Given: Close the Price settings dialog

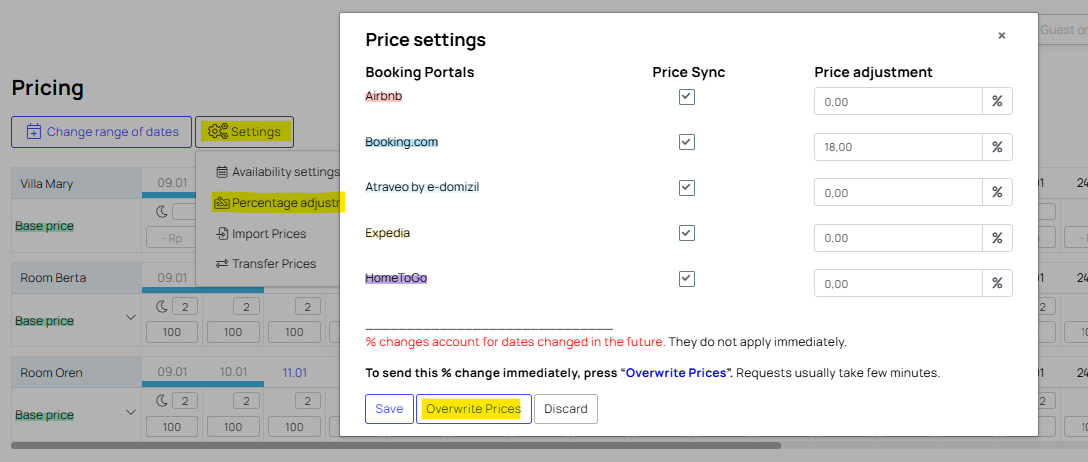Looking at the screenshot, I should coord(1001,35).
